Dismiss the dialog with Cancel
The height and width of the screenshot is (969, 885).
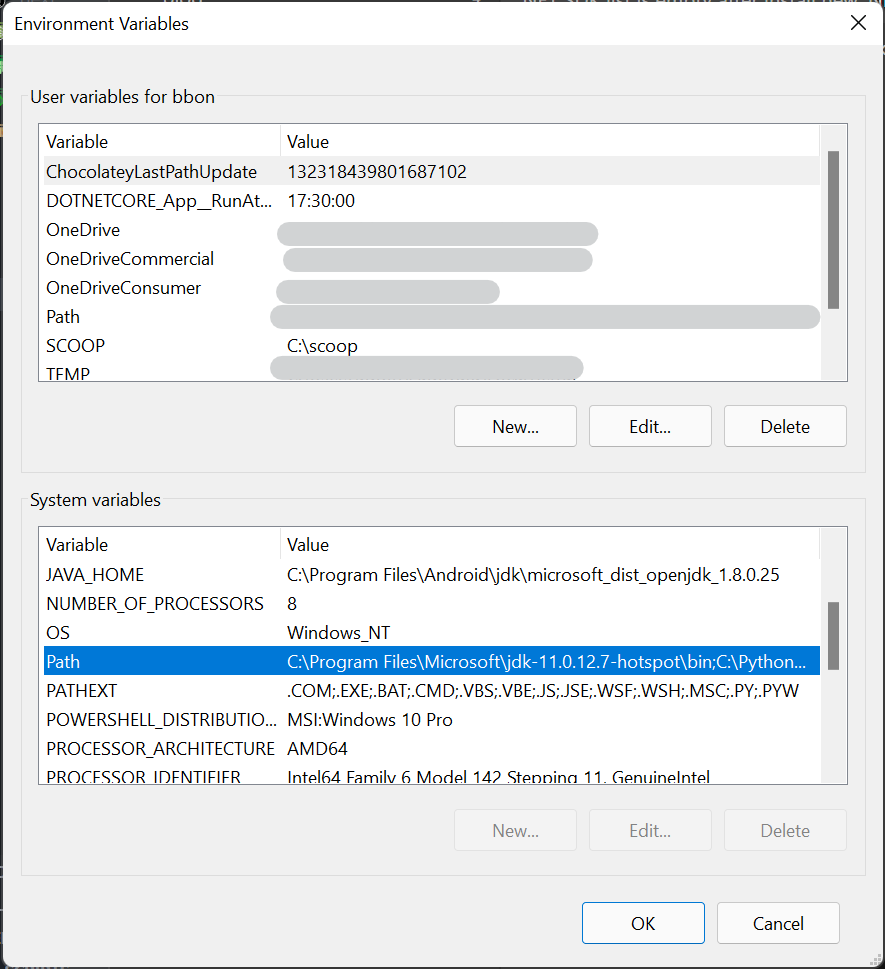778,922
